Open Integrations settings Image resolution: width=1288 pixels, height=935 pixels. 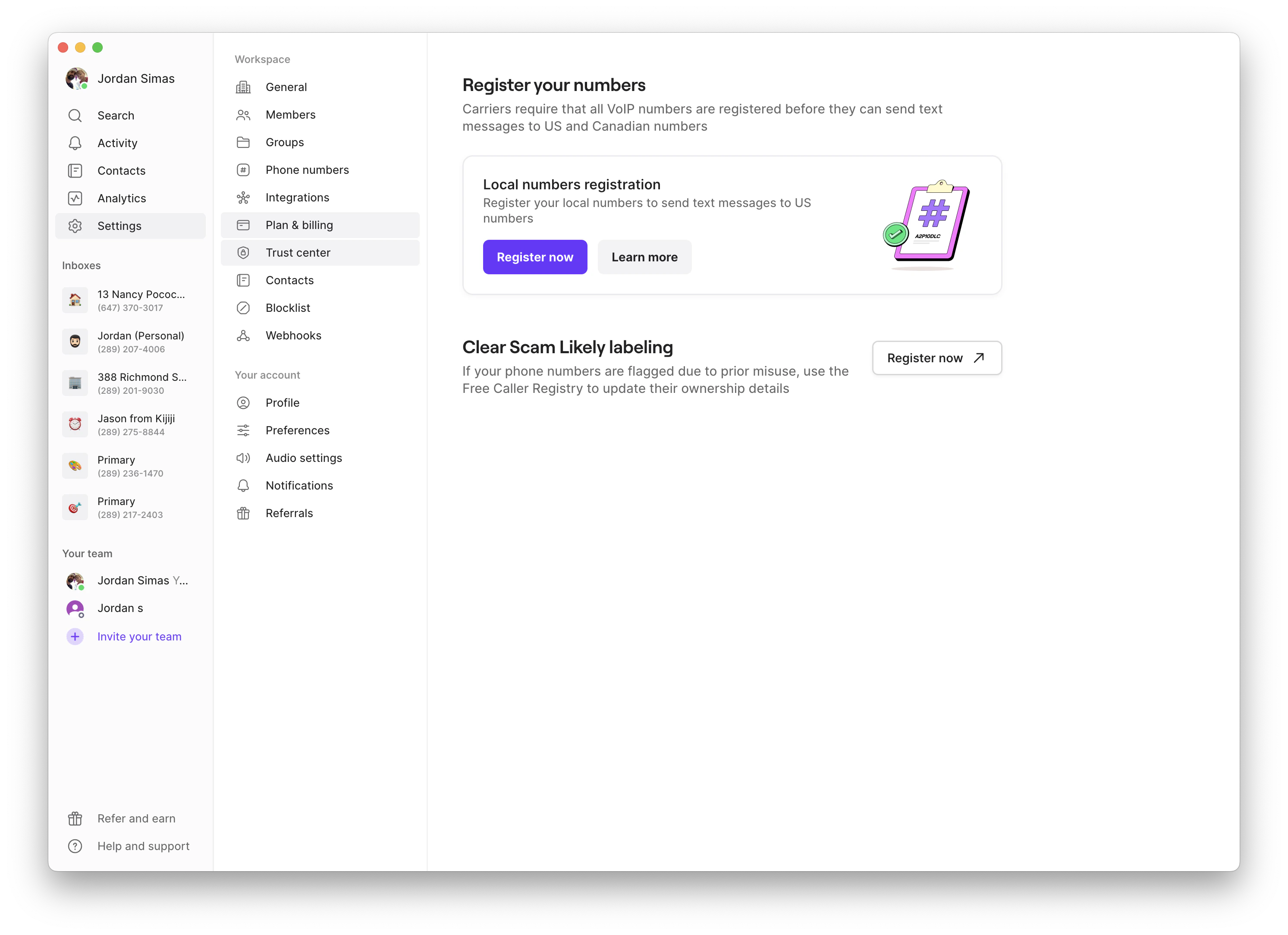297,197
